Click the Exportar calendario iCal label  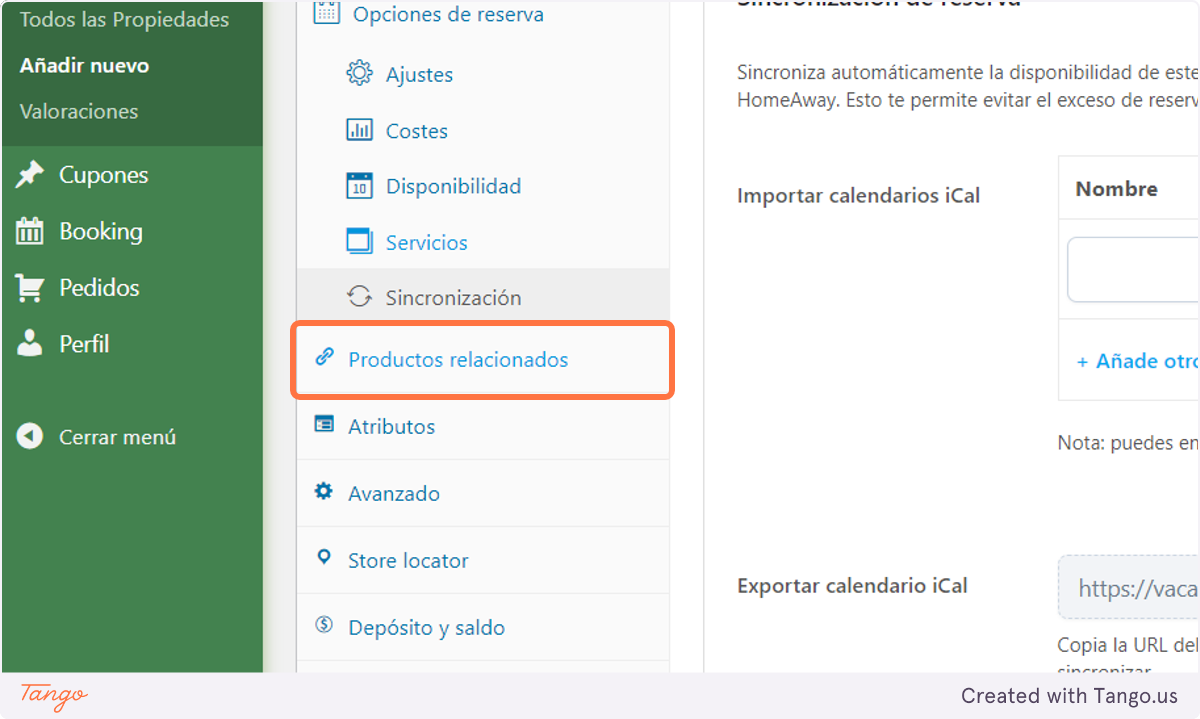pyautogui.click(x=852, y=586)
